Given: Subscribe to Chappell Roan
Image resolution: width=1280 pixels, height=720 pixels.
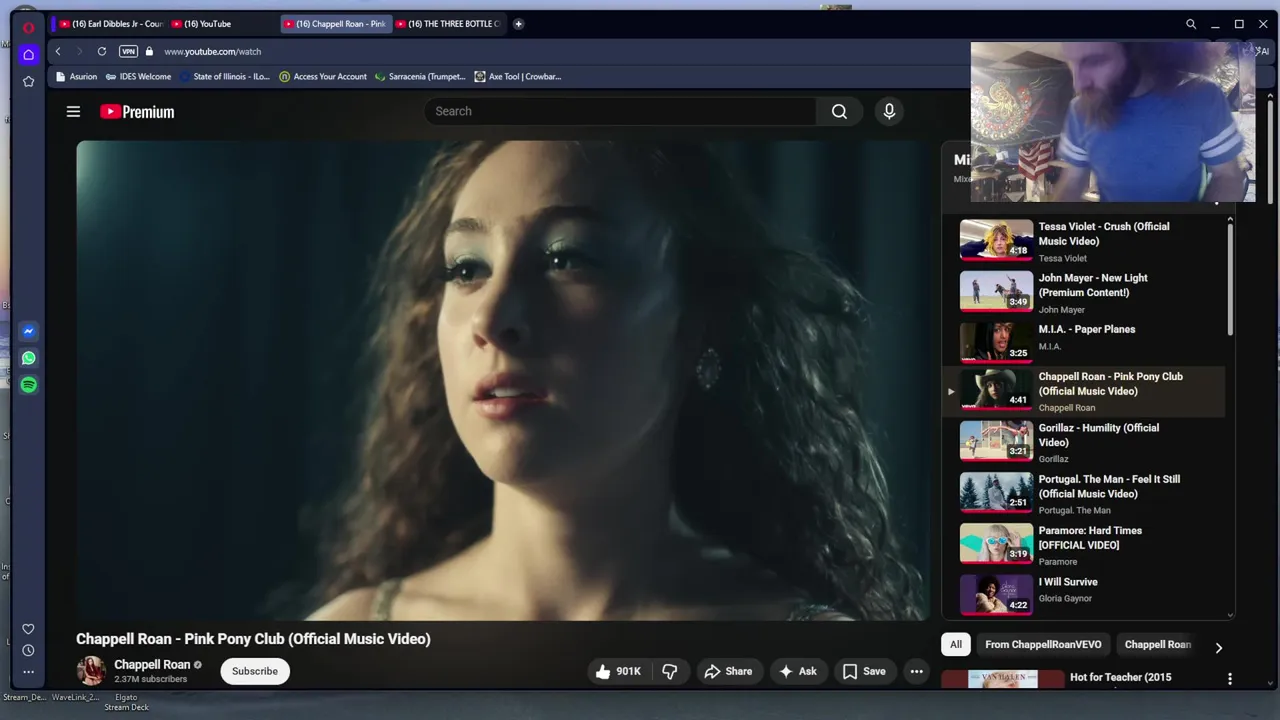Looking at the screenshot, I should [x=255, y=671].
